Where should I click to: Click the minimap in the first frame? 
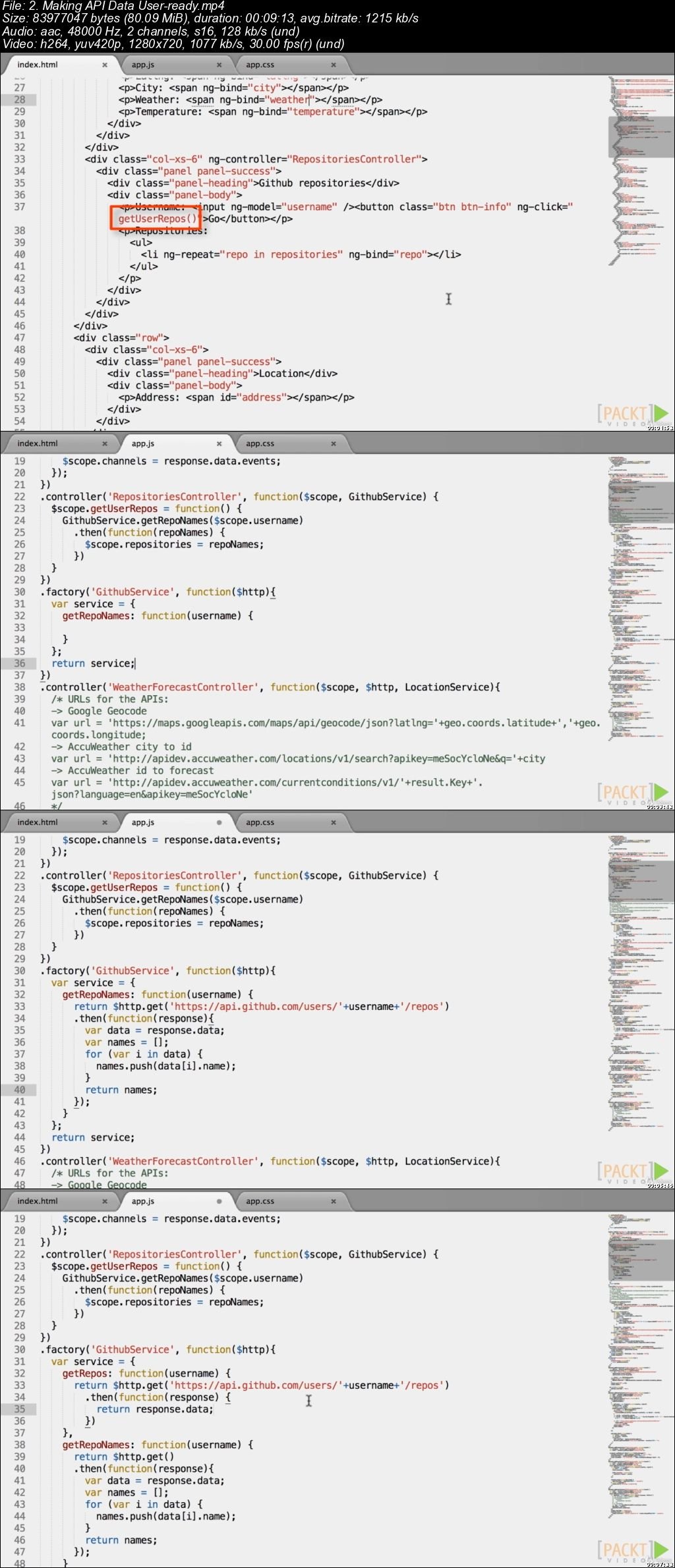pos(641,171)
